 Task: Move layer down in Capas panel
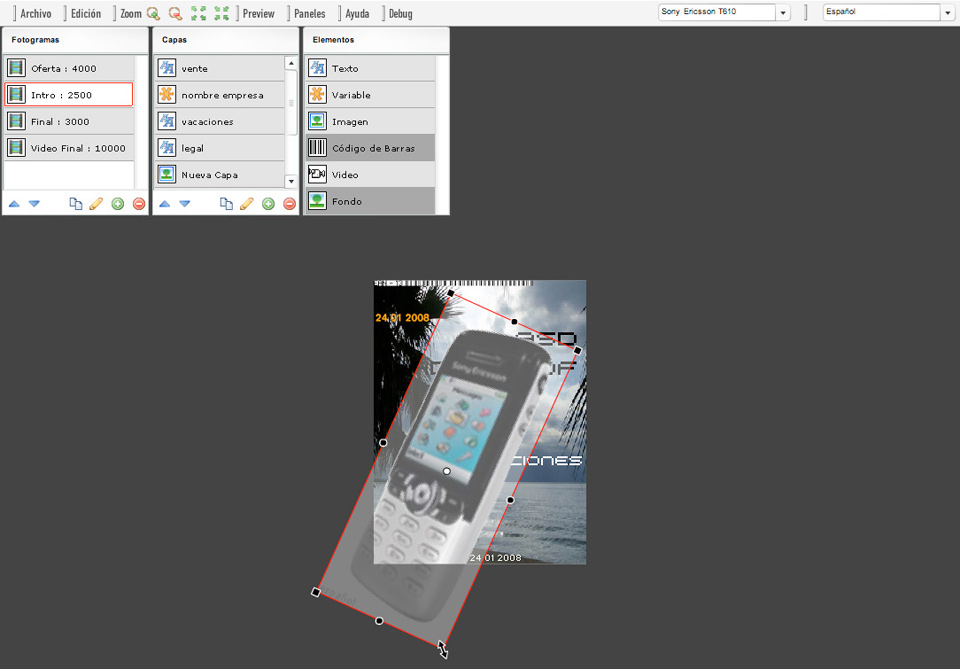tap(185, 204)
